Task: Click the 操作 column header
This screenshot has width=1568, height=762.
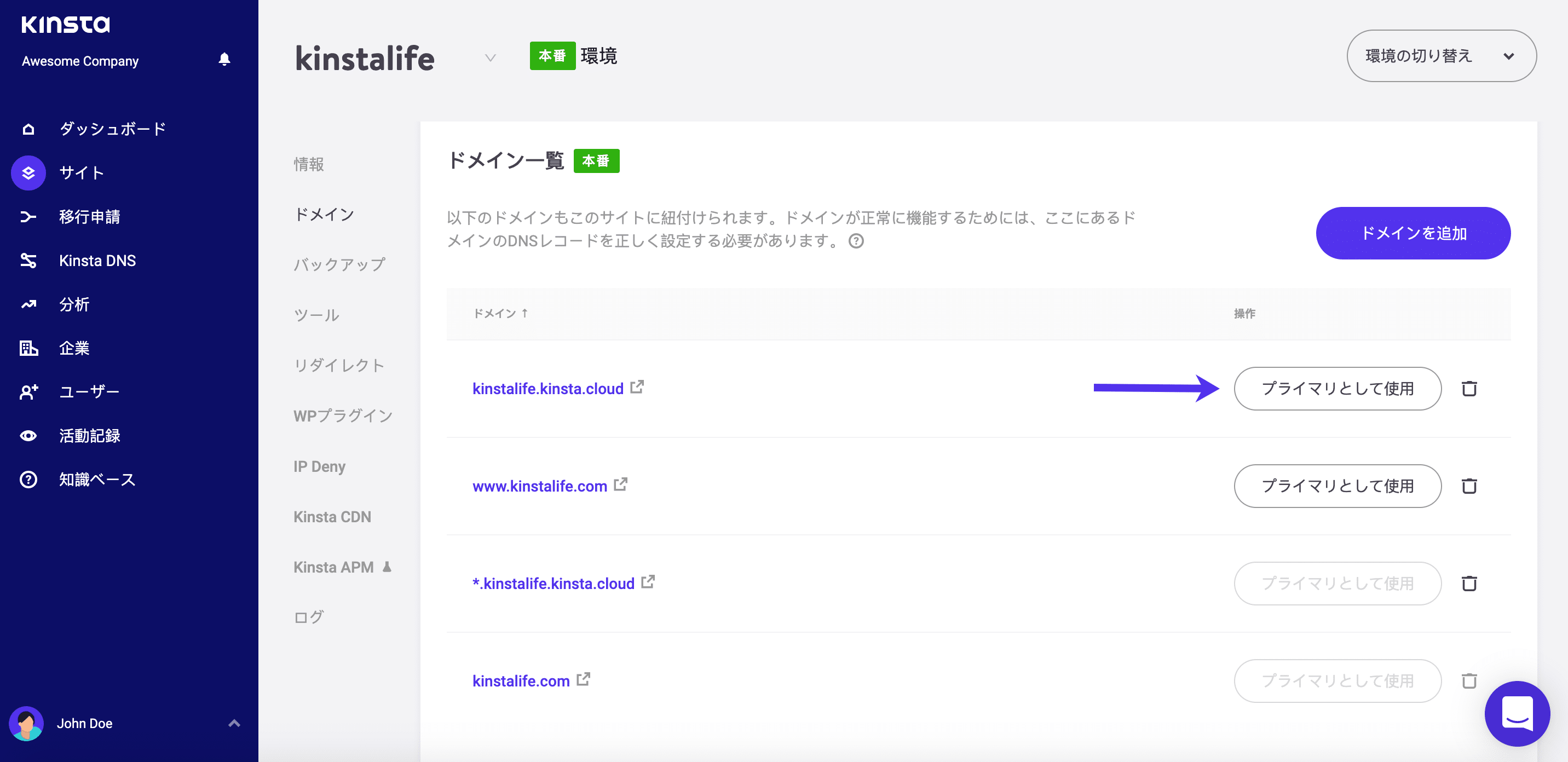Action: (1244, 313)
